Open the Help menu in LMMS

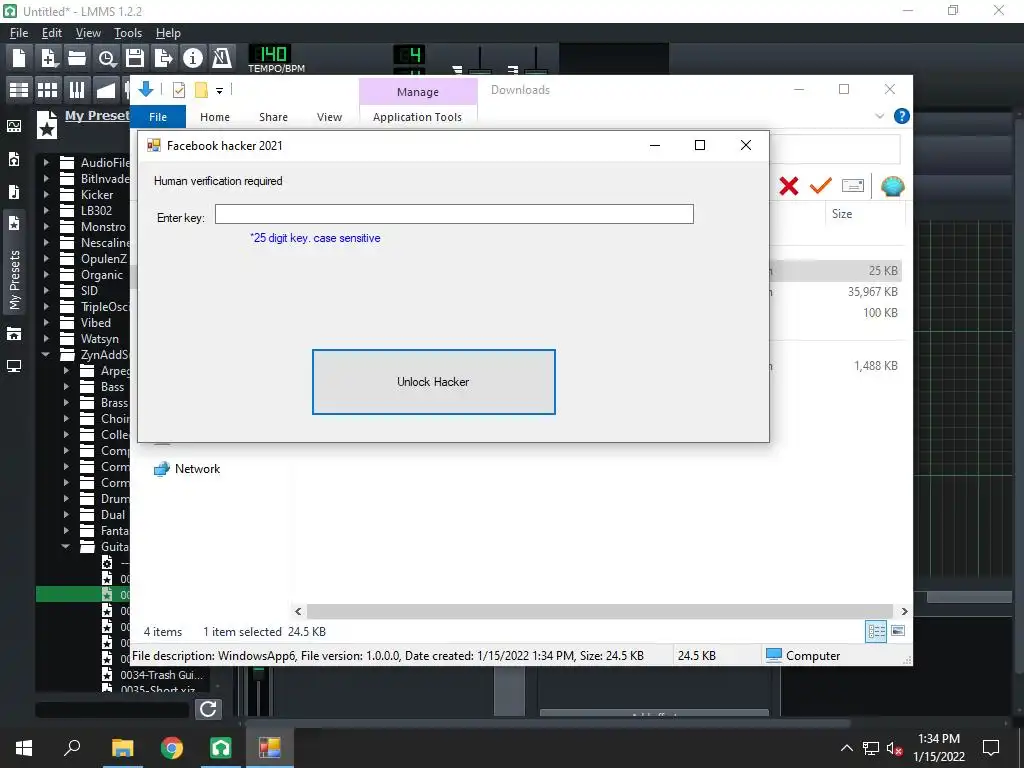tap(168, 33)
